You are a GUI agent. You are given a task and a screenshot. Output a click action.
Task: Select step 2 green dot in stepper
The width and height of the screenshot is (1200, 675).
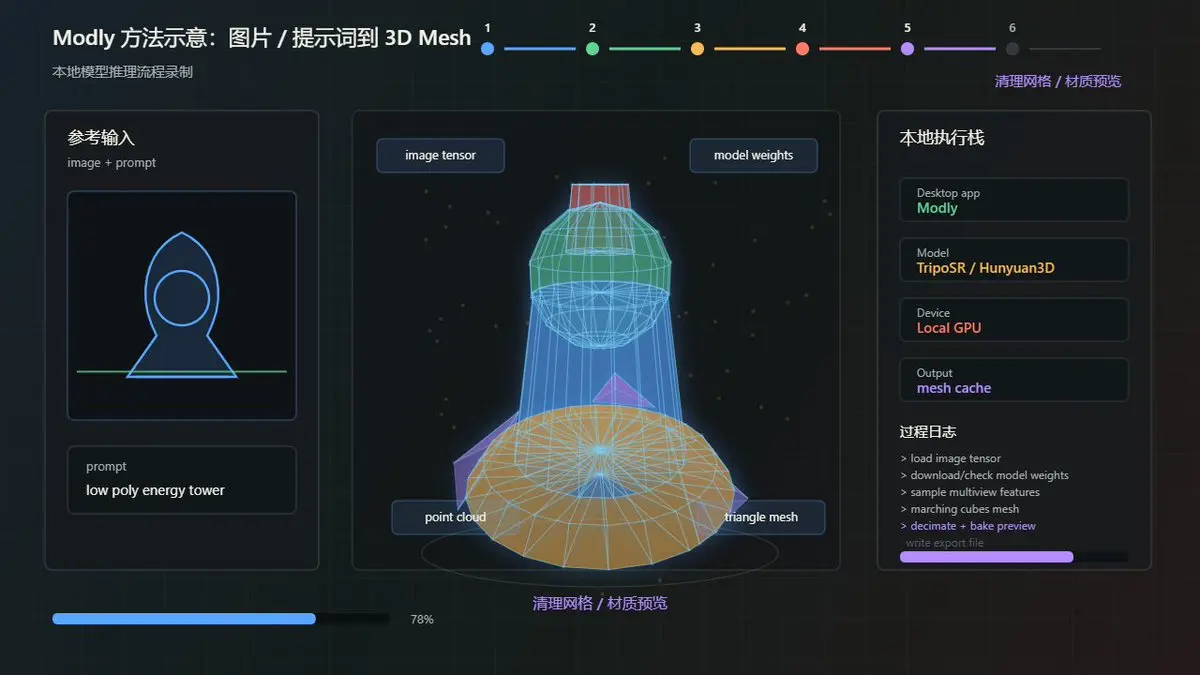(x=592, y=48)
